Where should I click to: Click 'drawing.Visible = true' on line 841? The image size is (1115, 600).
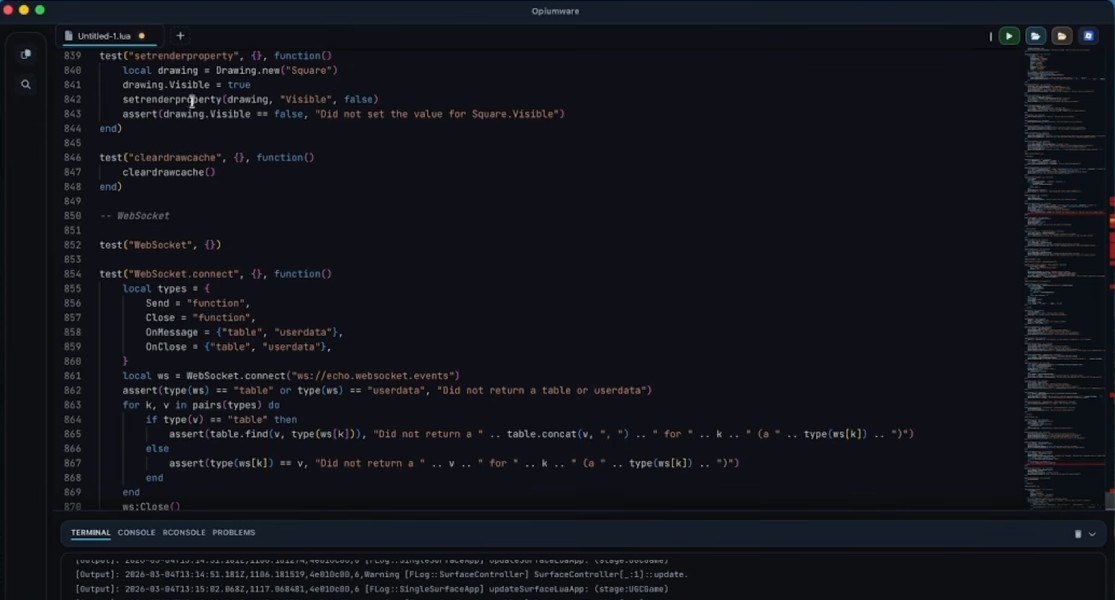(186, 85)
